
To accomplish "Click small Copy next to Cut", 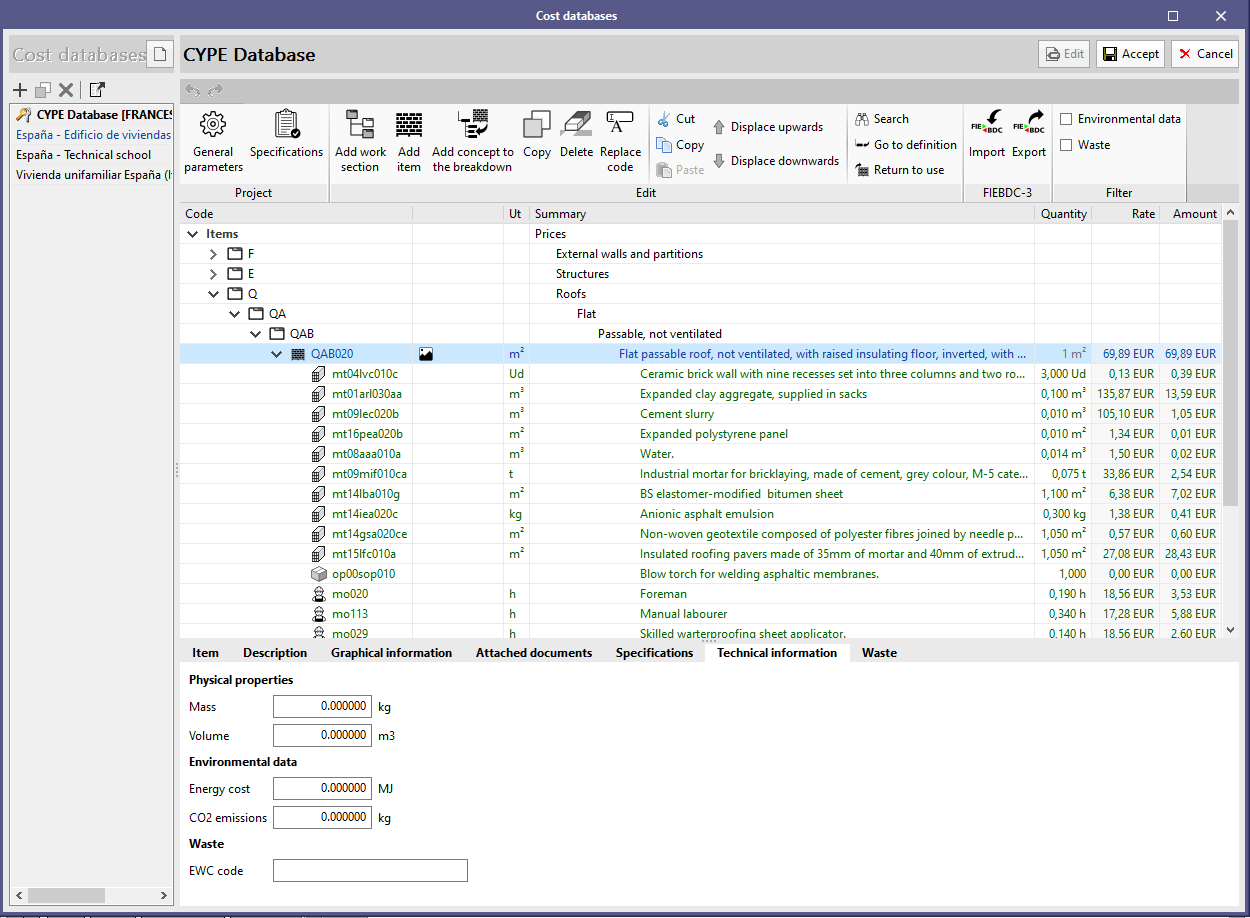I will point(680,145).
